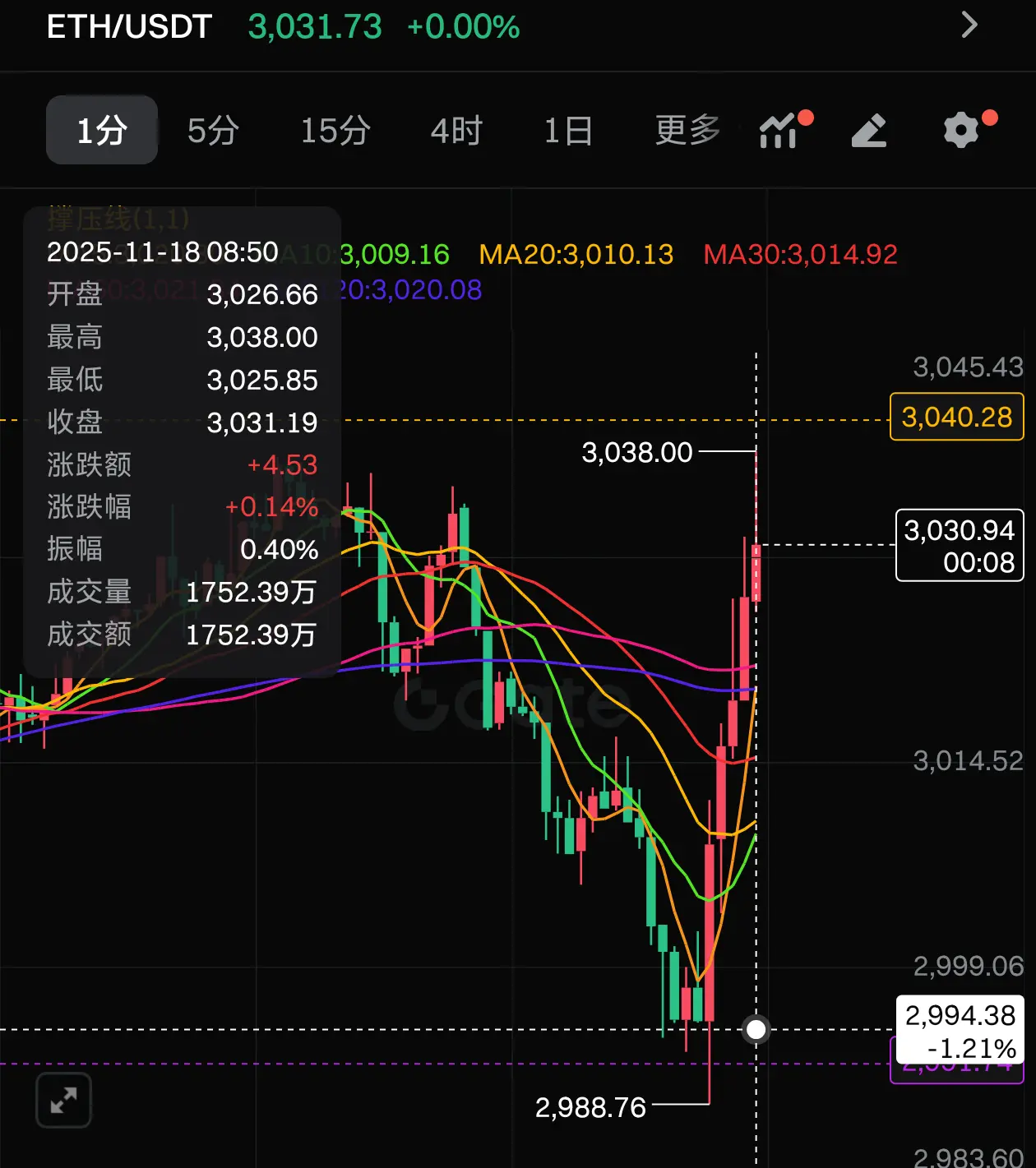Screen dimensions: 1036x1168
Task: Tap the 2025-11-18 08:50 candle timestamp
Action: [x=163, y=252]
